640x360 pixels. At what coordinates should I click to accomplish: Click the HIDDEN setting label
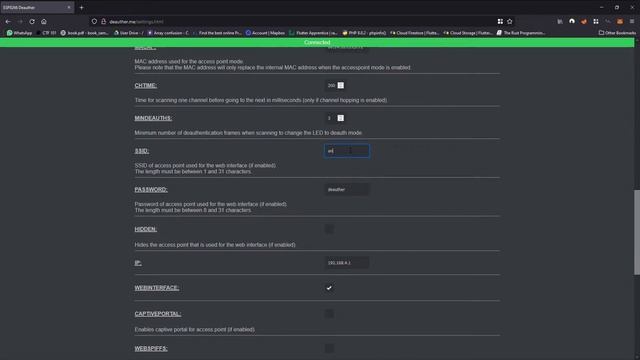click(x=146, y=229)
